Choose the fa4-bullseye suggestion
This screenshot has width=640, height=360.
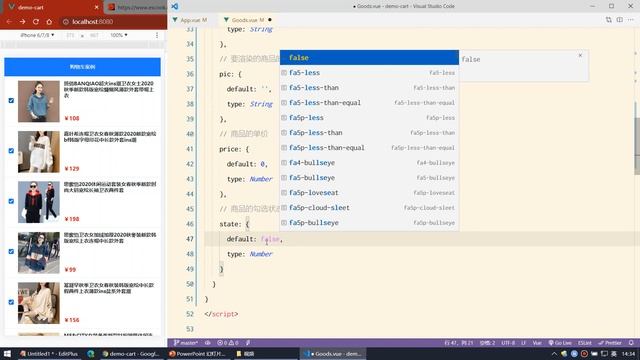point(369,163)
